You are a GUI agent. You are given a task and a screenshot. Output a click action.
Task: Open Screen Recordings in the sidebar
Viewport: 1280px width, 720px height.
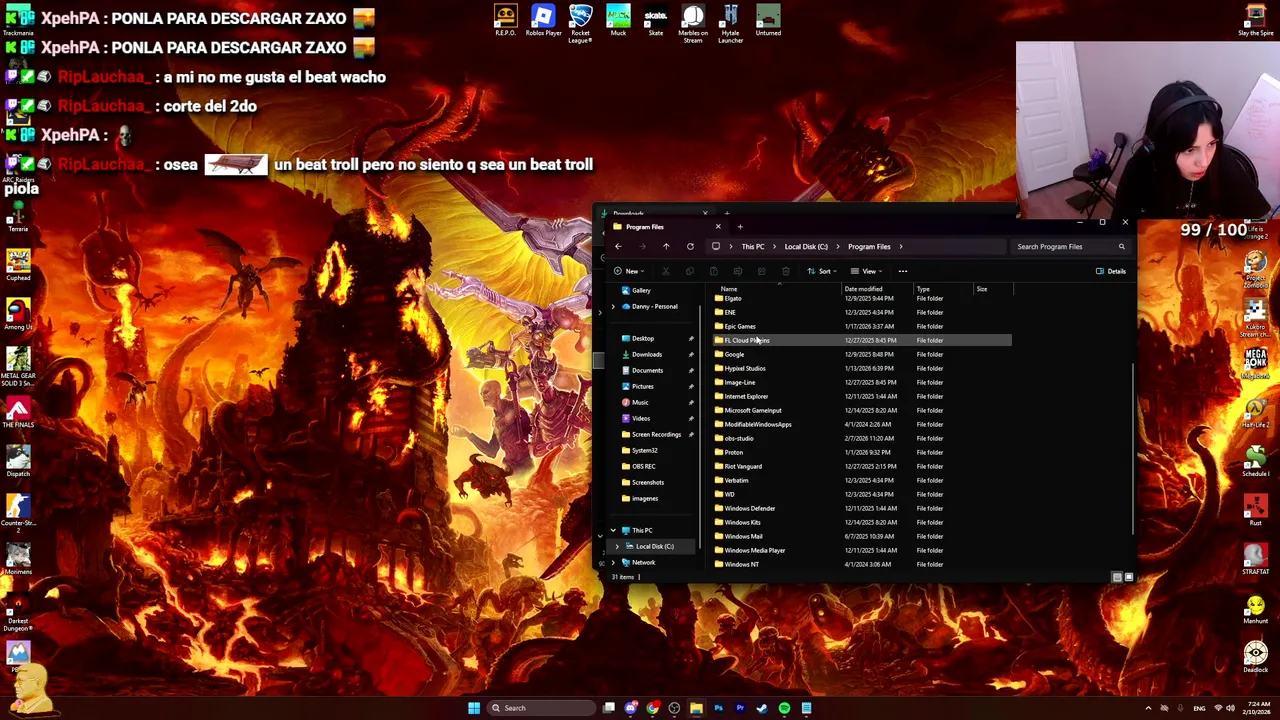[656, 435]
